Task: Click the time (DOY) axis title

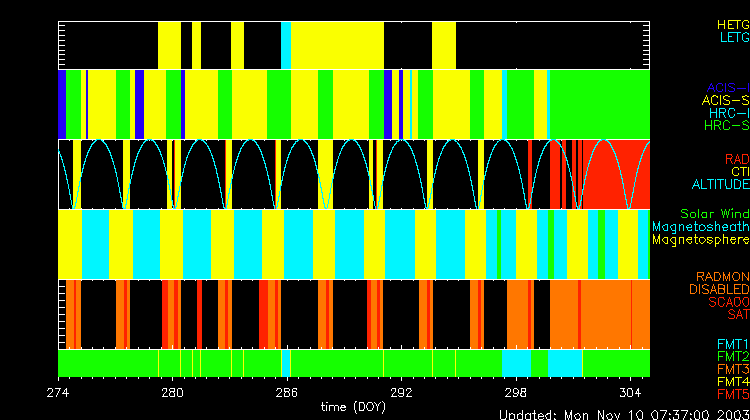Action: pos(353,407)
